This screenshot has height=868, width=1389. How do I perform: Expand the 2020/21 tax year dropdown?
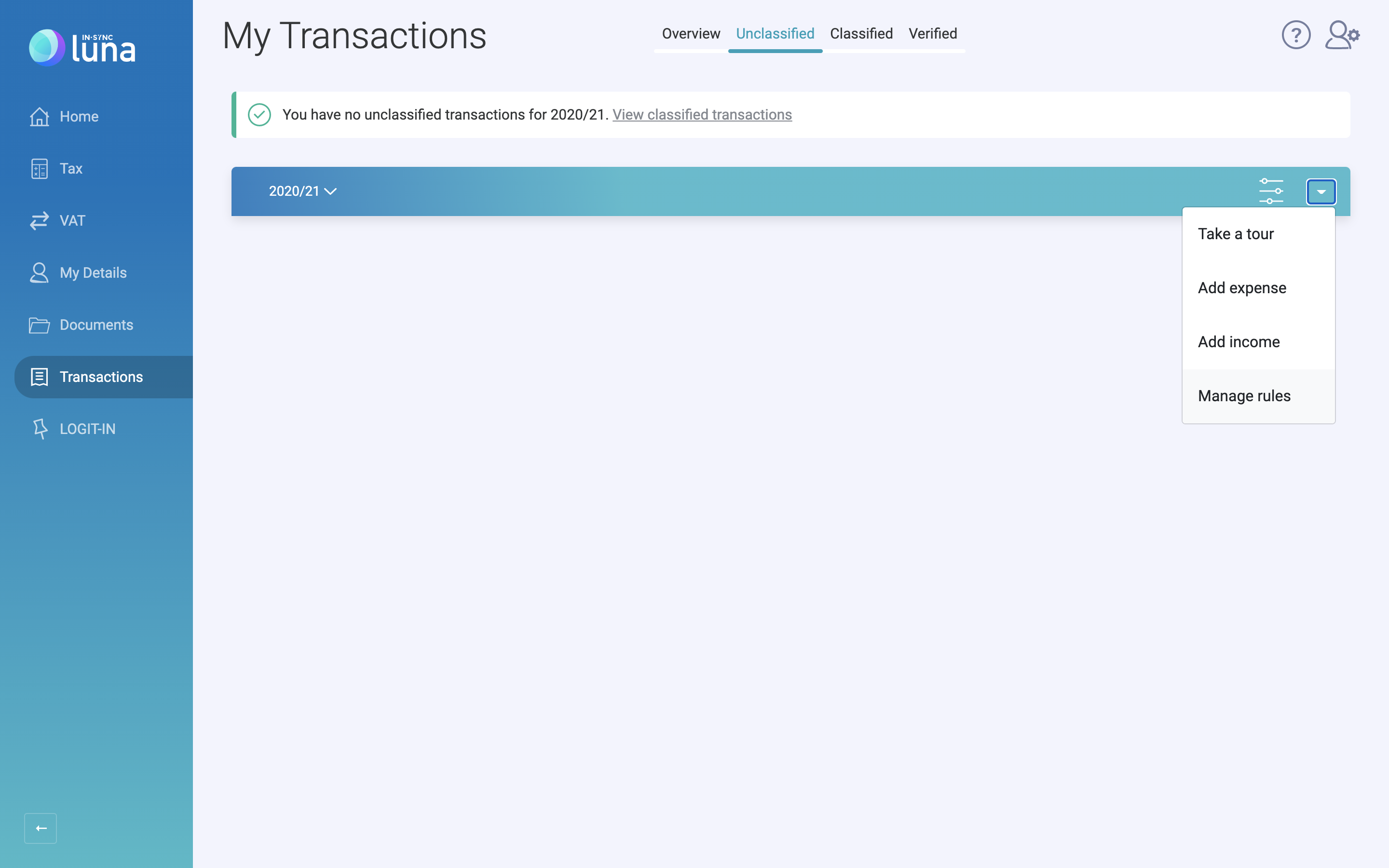pos(302,191)
